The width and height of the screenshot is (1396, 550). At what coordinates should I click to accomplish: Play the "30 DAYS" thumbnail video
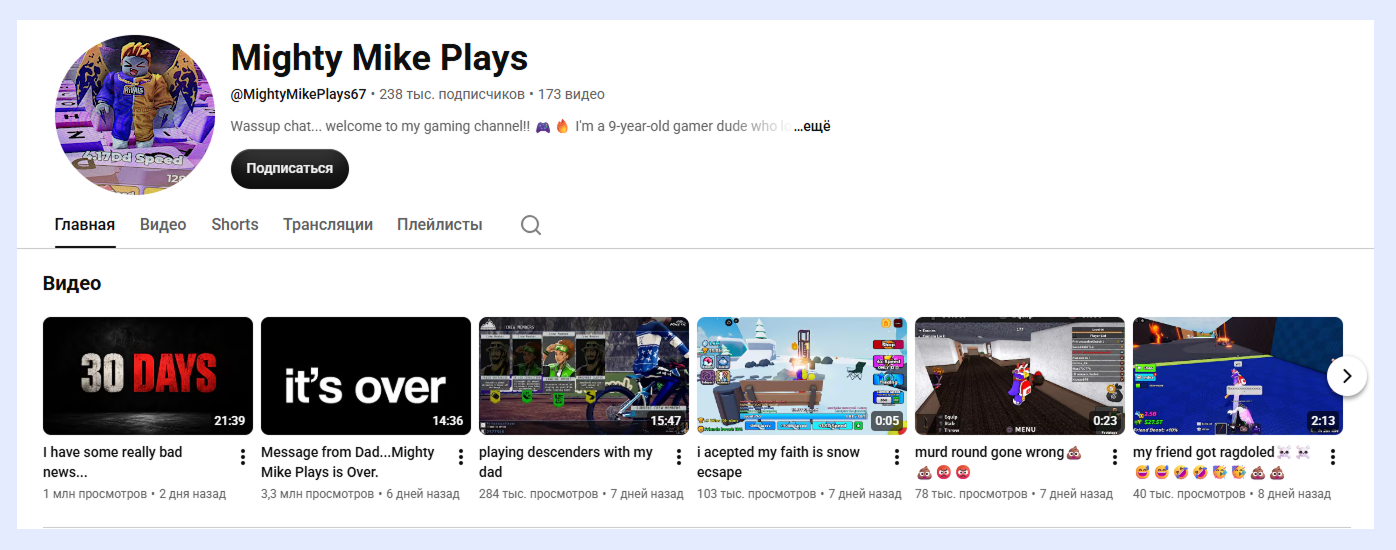148,376
